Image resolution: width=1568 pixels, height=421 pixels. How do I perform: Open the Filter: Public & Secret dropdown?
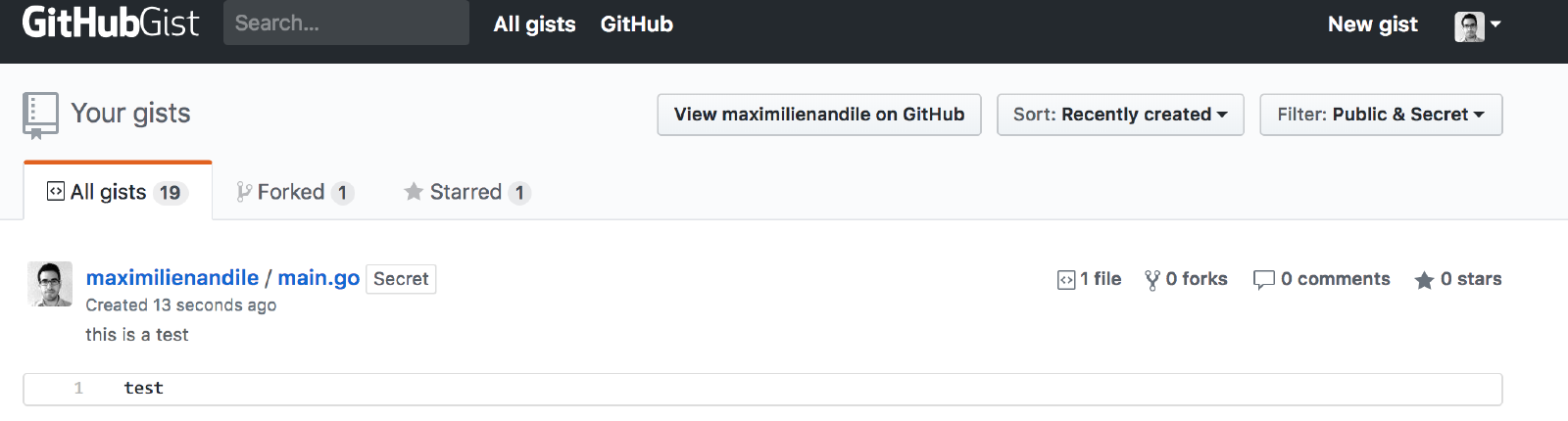tap(1381, 115)
